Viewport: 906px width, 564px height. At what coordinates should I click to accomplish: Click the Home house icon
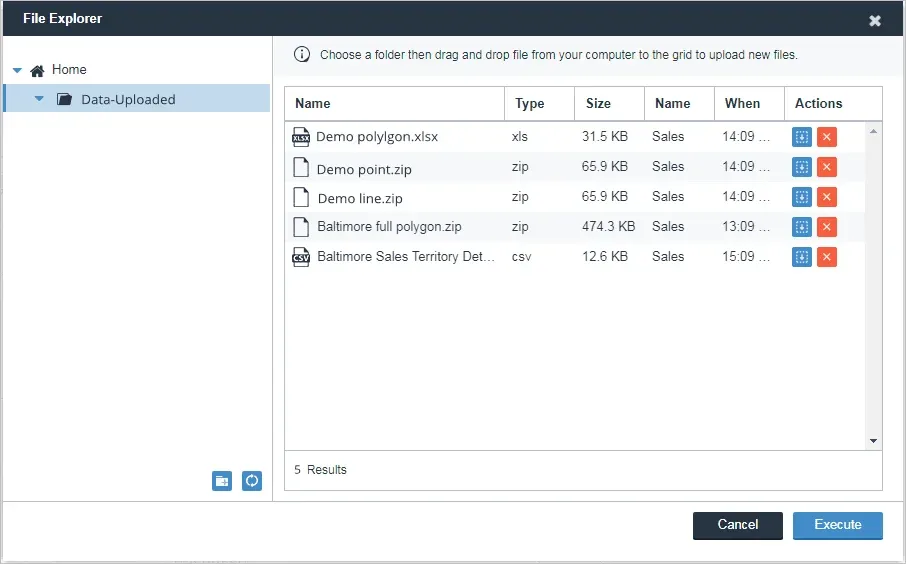point(38,70)
